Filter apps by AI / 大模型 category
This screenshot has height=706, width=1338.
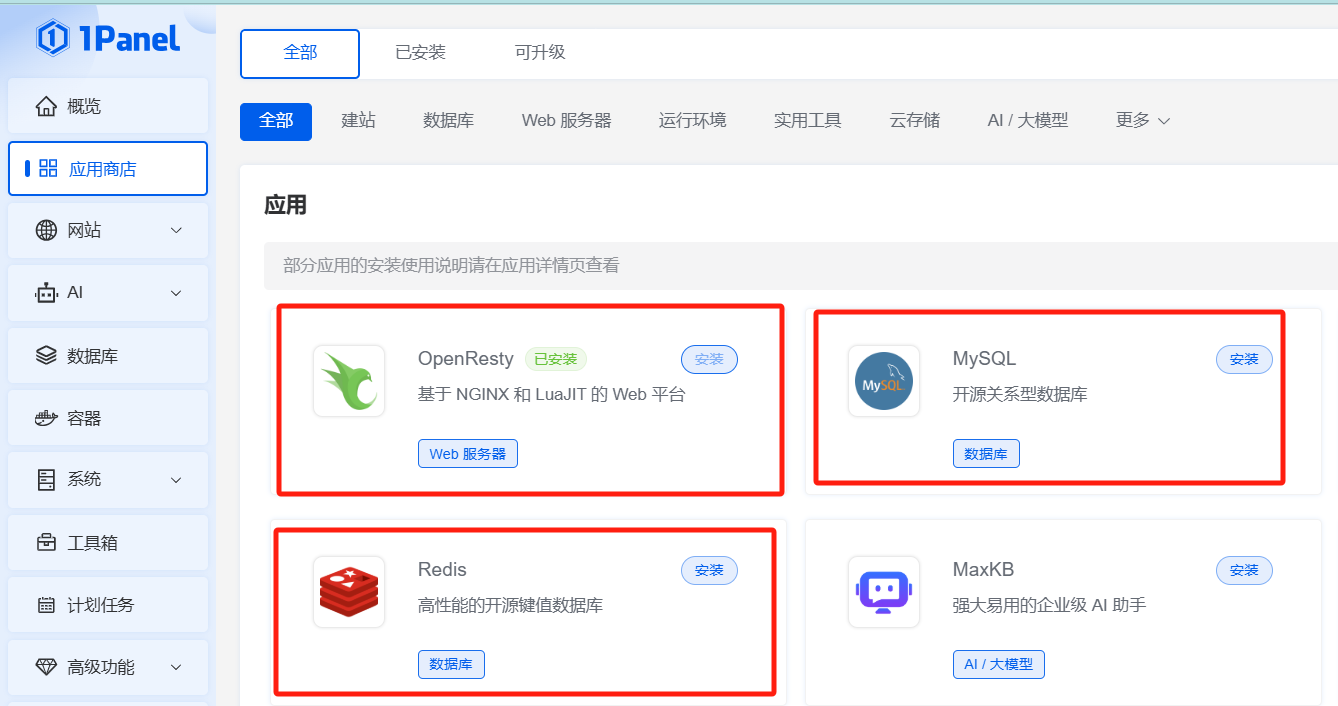tap(1028, 121)
